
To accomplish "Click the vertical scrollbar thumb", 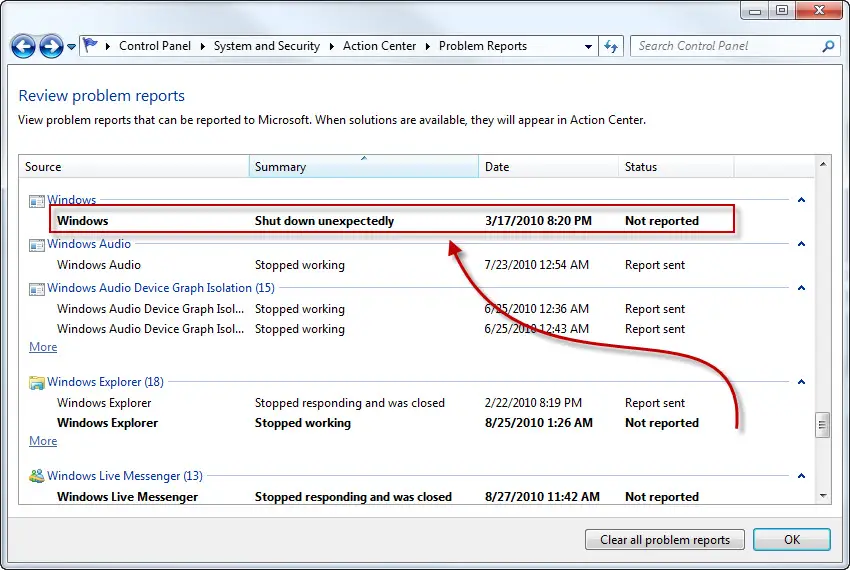I will 822,425.
